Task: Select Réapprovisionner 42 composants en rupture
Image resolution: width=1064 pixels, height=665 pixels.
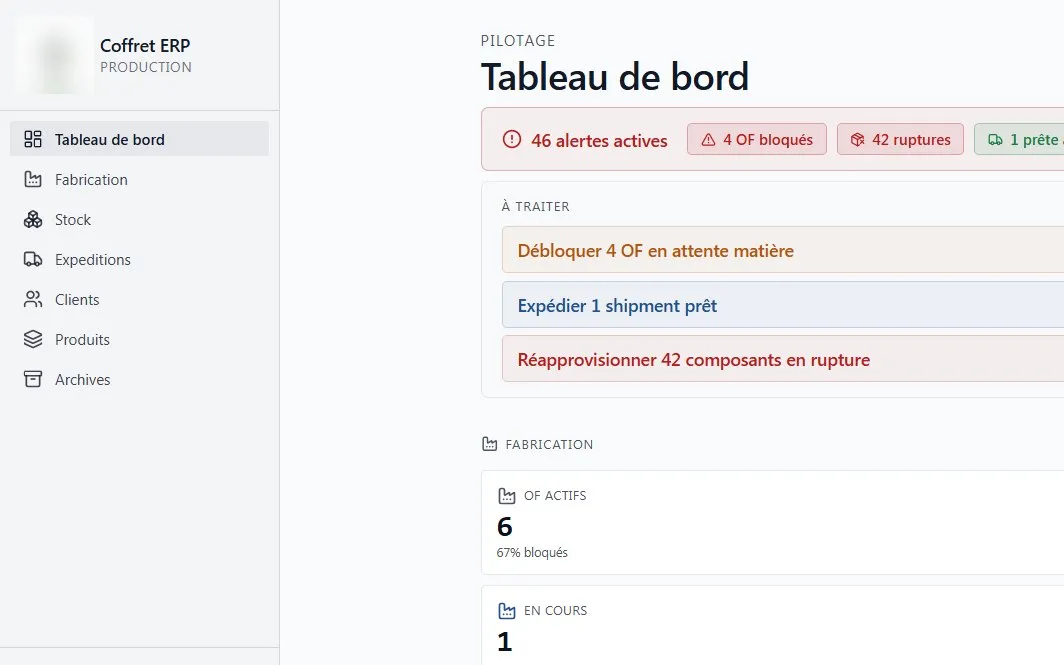Action: pos(783,360)
